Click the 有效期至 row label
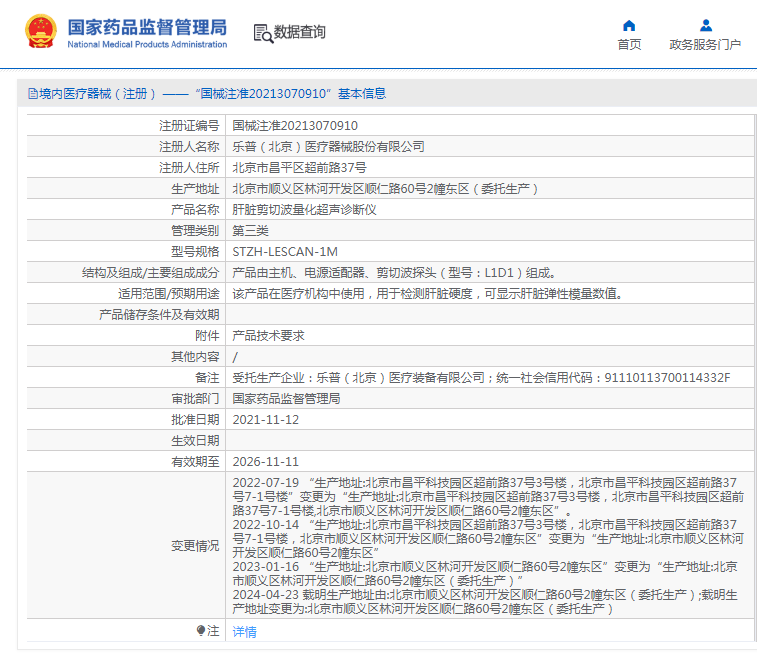This screenshot has width=757, height=655. (x=195, y=461)
